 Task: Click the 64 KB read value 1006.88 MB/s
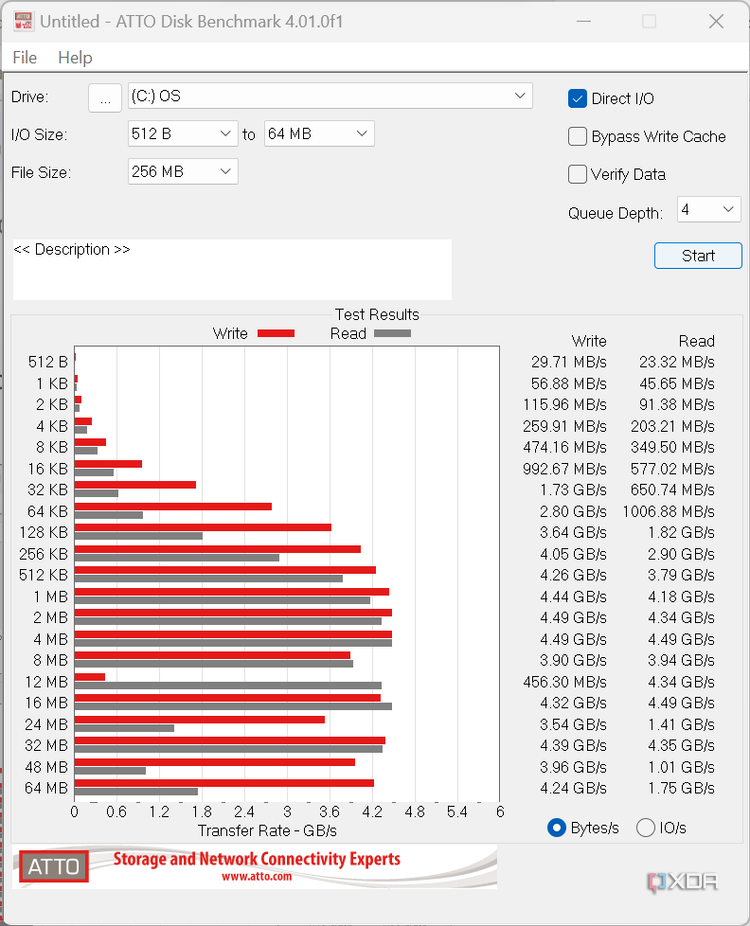click(x=669, y=511)
